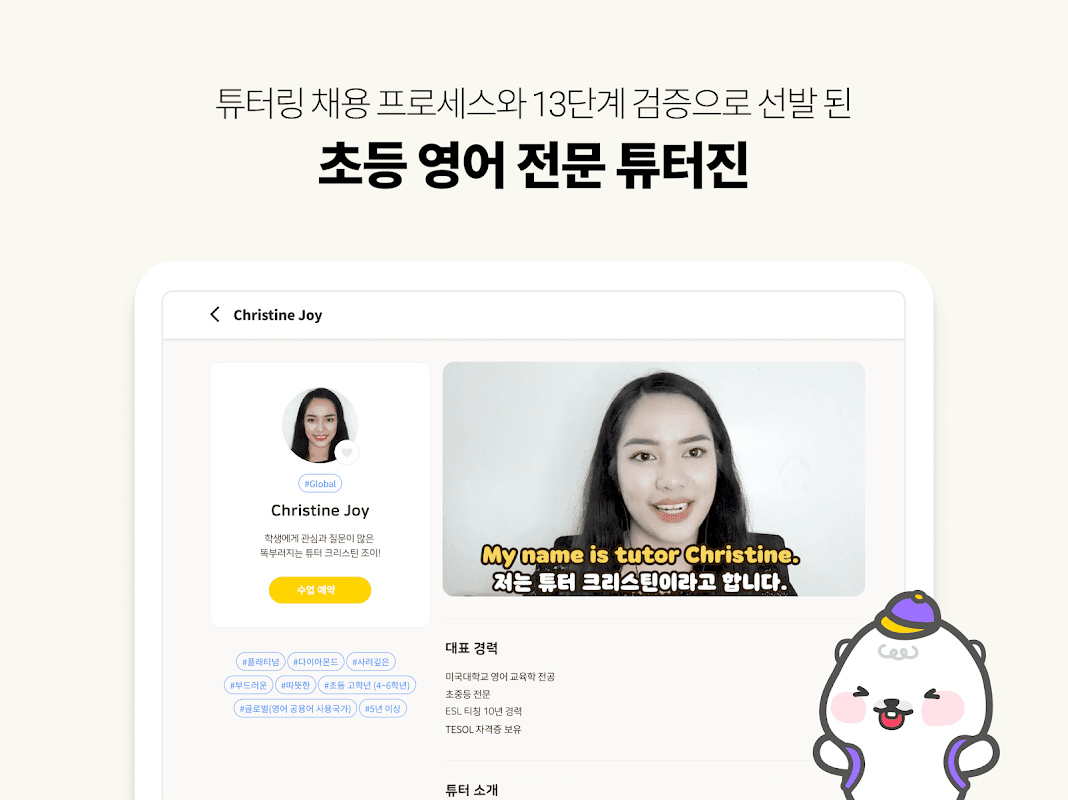This screenshot has width=1068, height=800.
Task: Open the 튜터 소개 section heading
Action: [471, 790]
